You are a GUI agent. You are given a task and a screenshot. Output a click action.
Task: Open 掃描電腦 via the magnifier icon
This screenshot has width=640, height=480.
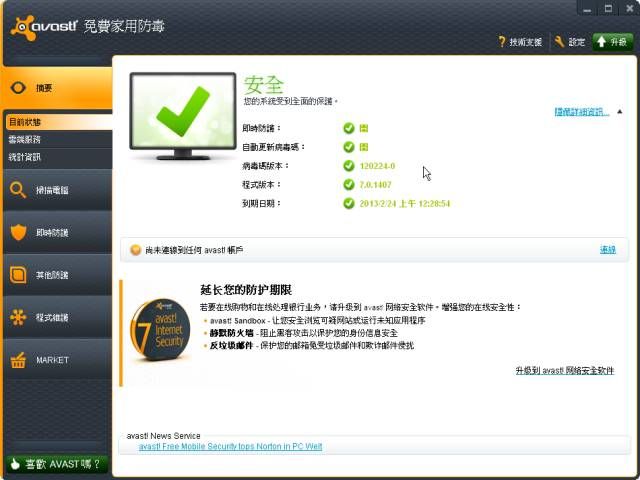tap(18, 189)
